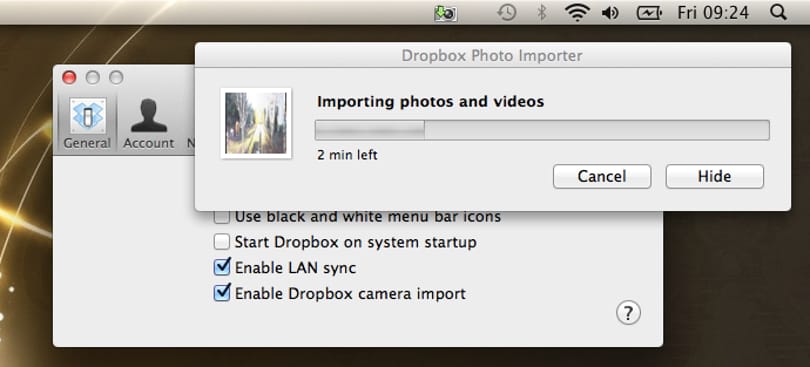Switch to the Account preferences tab

tap(148, 124)
